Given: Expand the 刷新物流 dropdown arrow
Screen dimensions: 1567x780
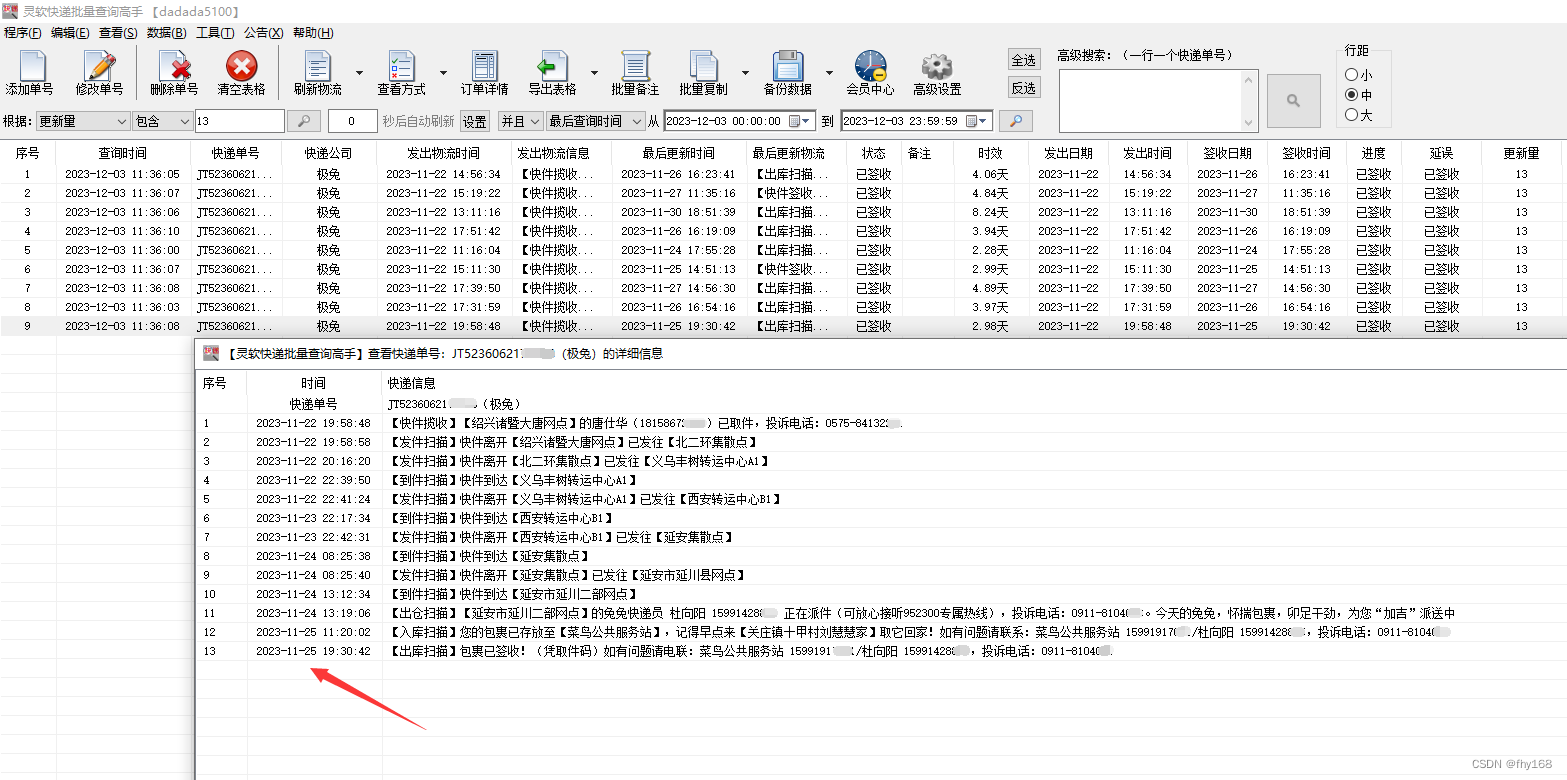Looking at the screenshot, I should (359, 72).
